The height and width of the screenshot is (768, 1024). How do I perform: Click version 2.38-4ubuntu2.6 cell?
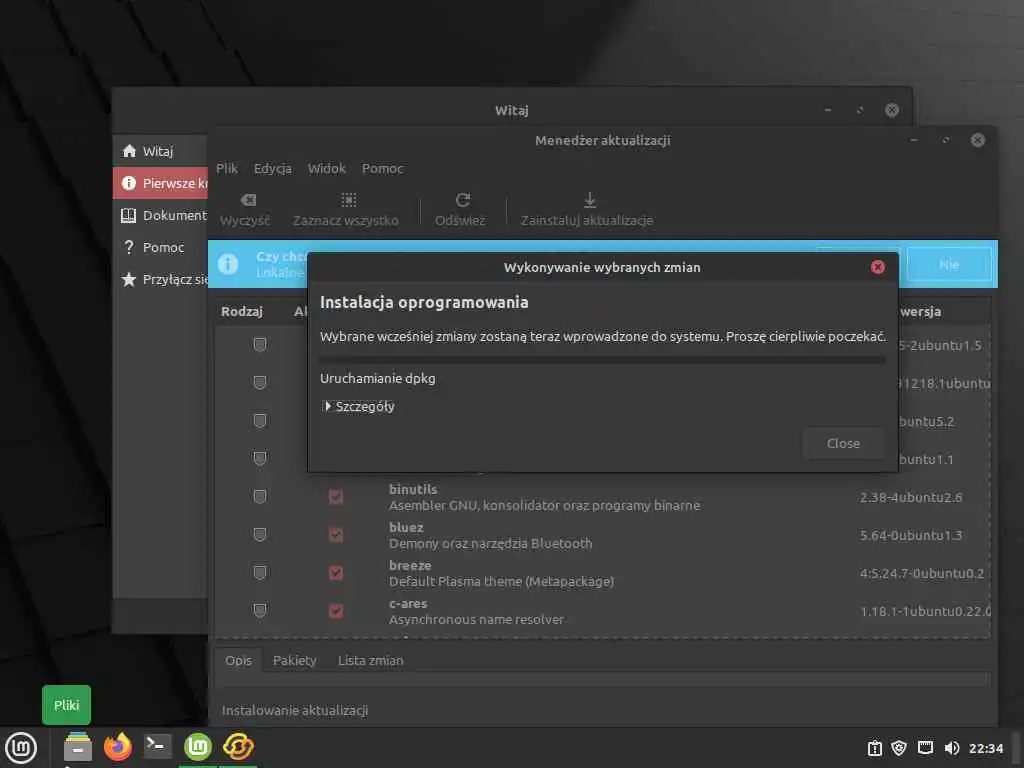point(910,497)
